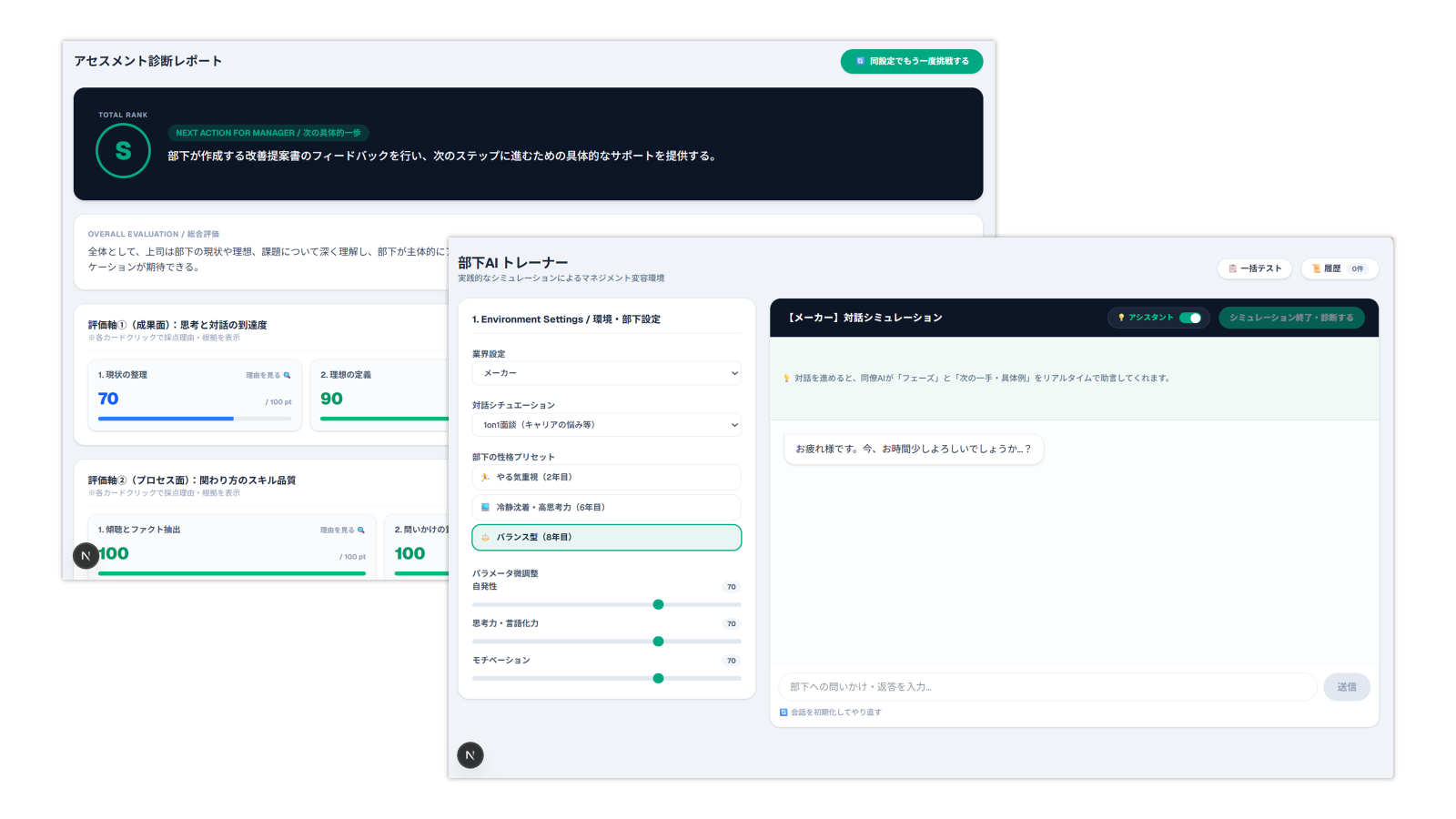Click the scroll icon in the 履歴 button
1456x819 pixels.
point(1316,268)
